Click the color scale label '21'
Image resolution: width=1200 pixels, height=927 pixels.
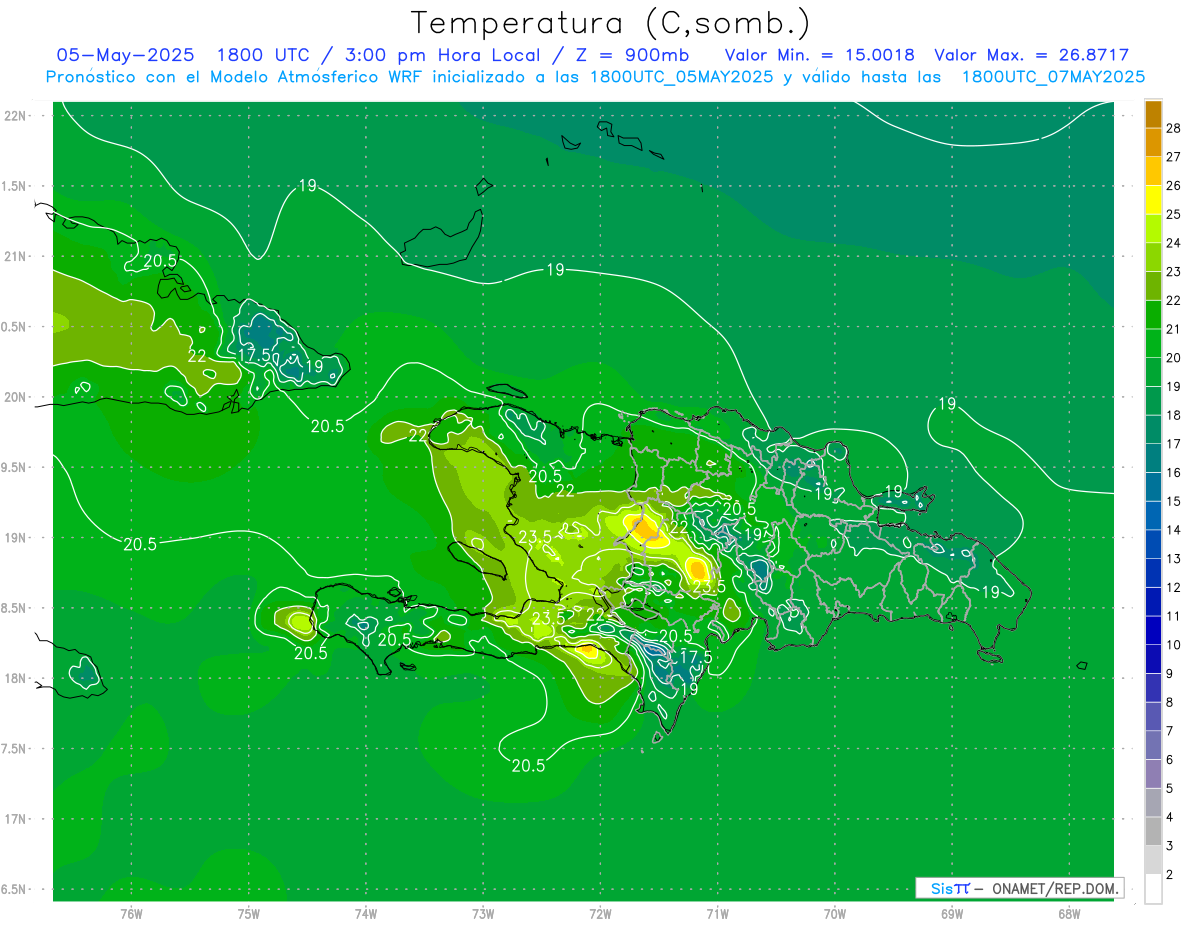click(1173, 329)
